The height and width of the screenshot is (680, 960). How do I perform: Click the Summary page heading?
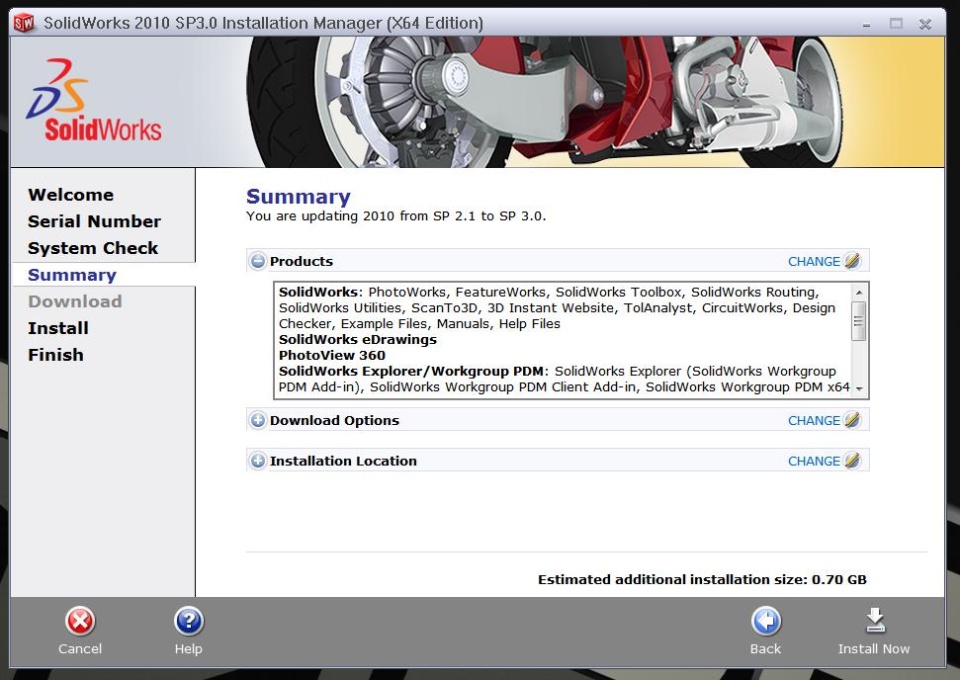pos(298,196)
